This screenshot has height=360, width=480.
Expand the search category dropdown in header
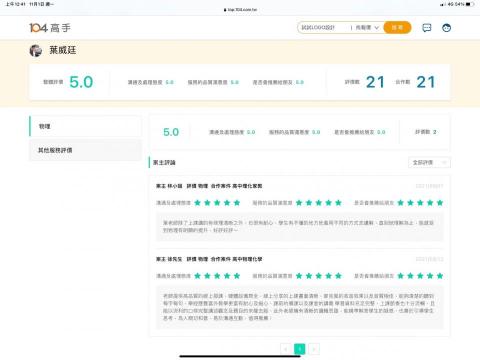[x=367, y=27]
